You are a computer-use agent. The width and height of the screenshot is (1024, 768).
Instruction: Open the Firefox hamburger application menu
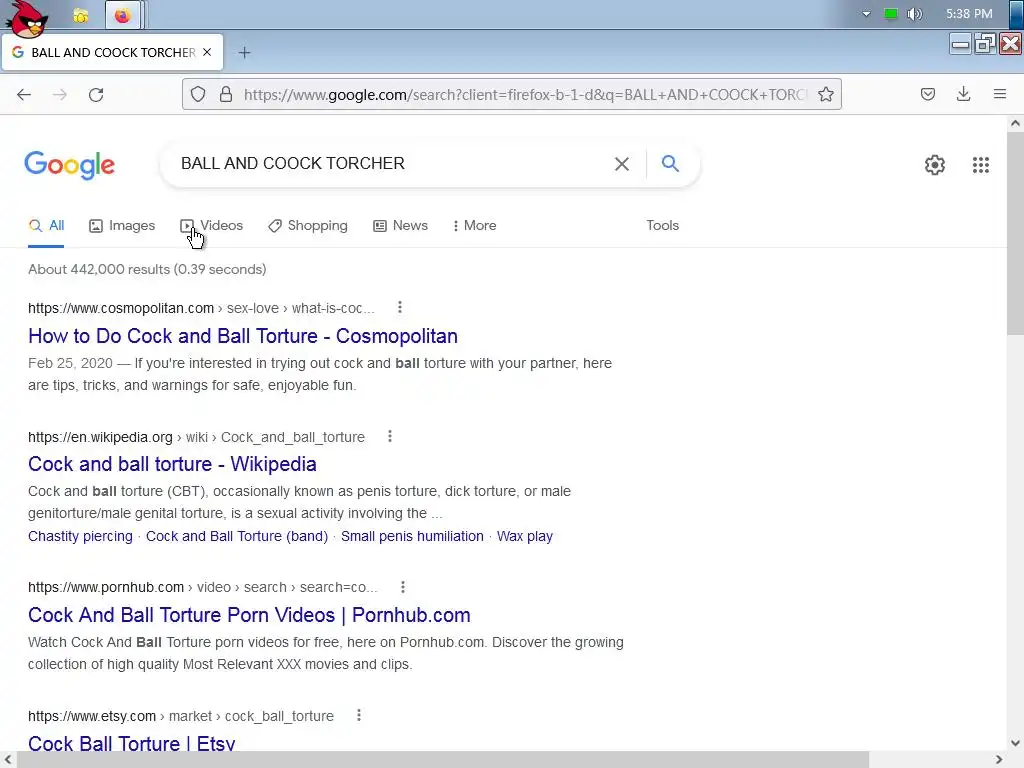point(999,95)
